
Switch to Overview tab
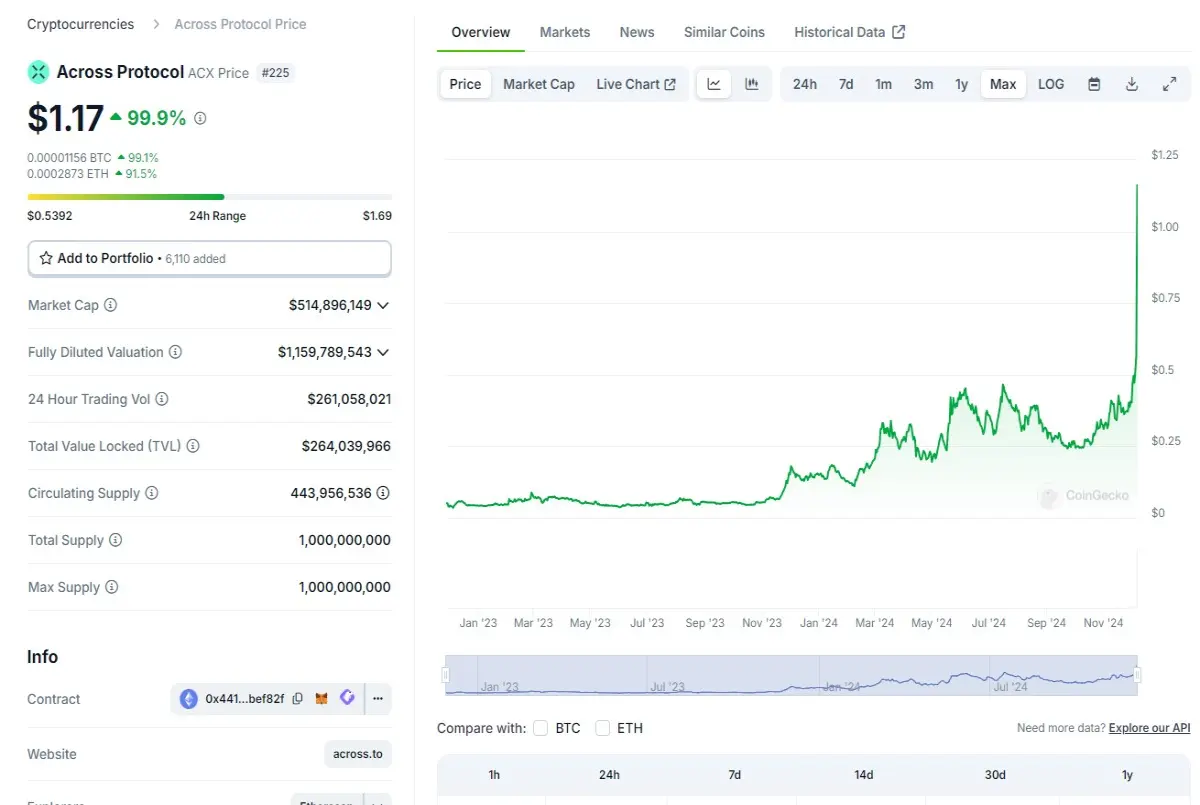point(481,32)
